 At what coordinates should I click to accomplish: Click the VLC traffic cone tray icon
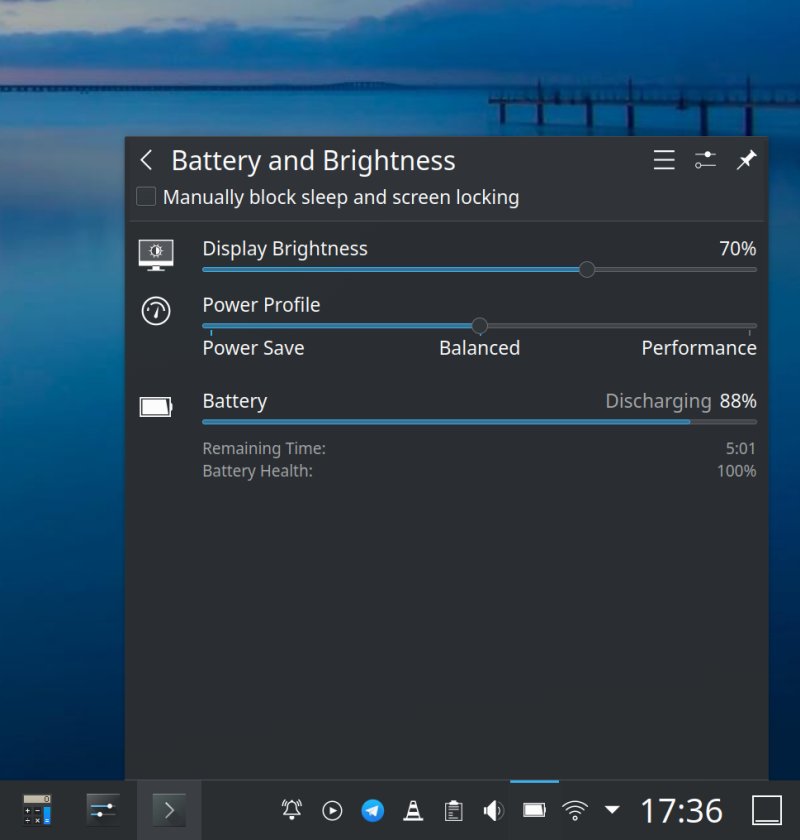pyautogui.click(x=413, y=810)
